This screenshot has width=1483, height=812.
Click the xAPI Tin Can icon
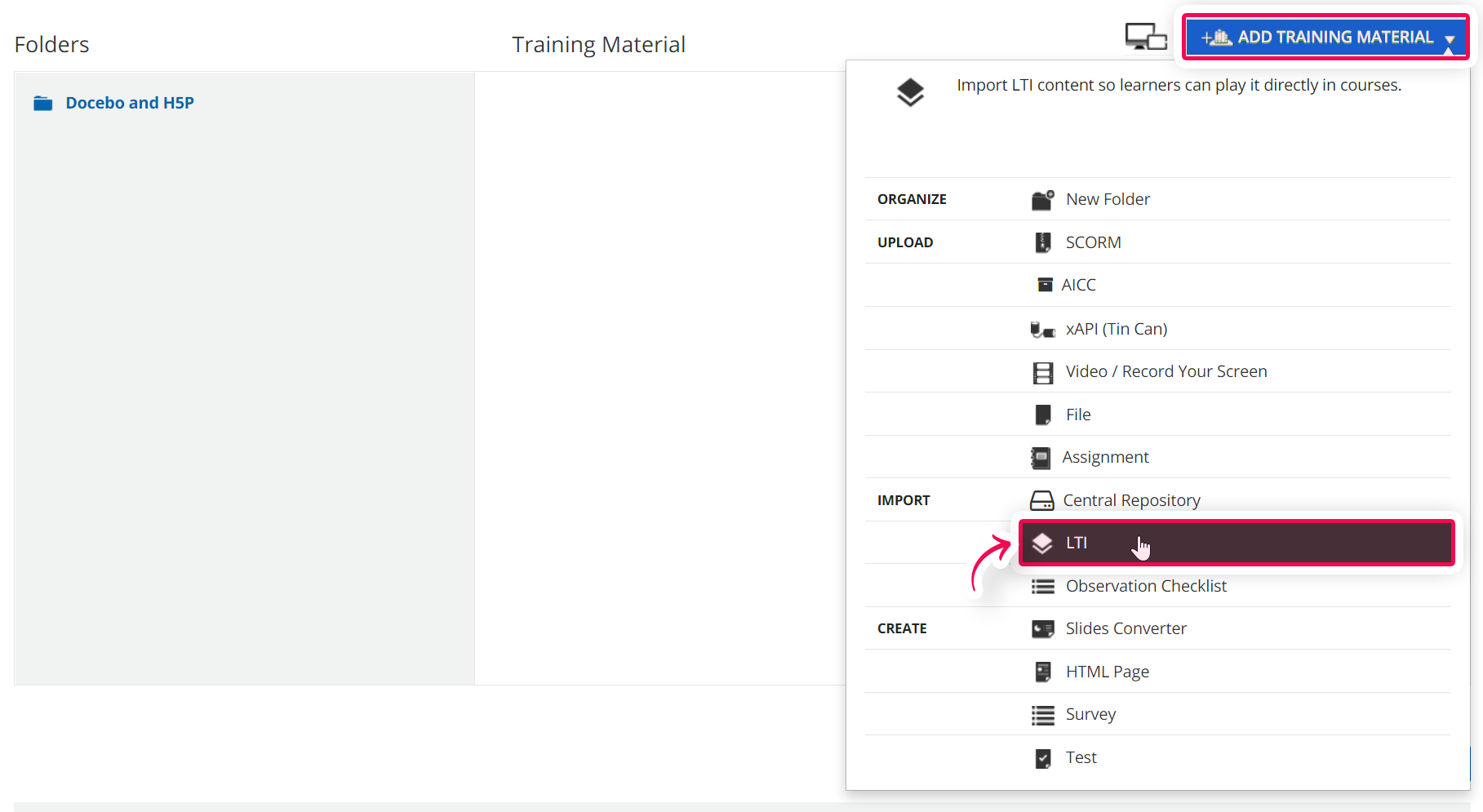tap(1043, 330)
